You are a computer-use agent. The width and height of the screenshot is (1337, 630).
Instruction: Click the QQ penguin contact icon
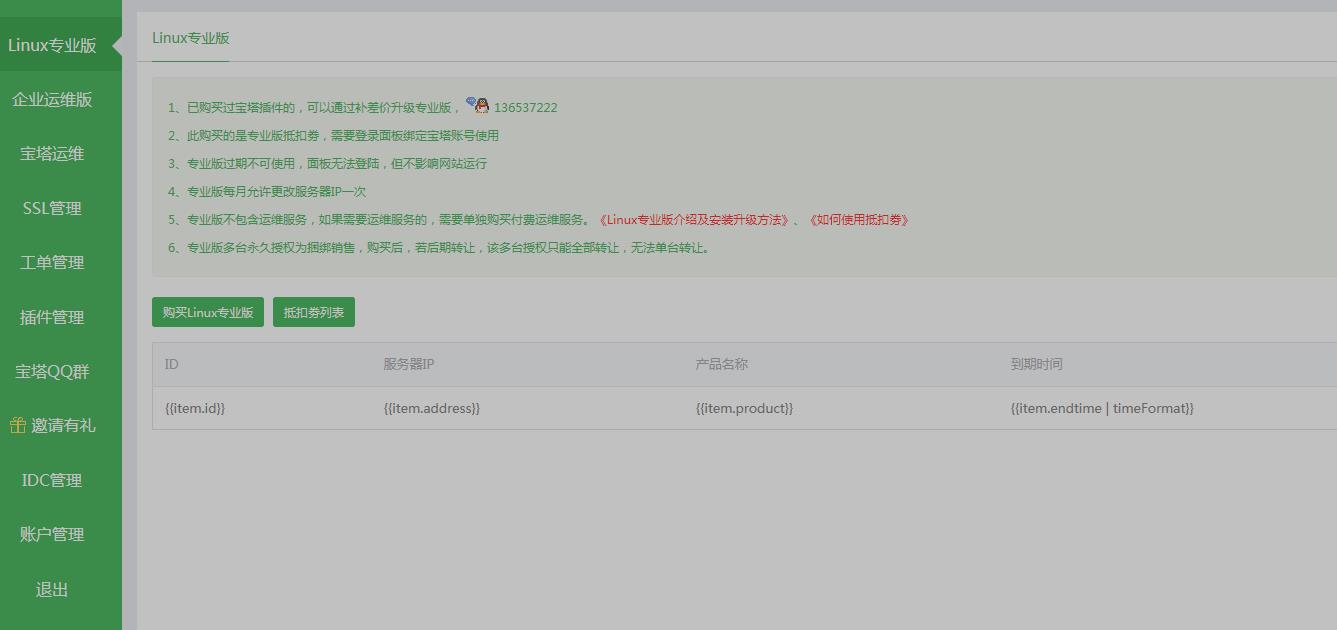pos(477,105)
